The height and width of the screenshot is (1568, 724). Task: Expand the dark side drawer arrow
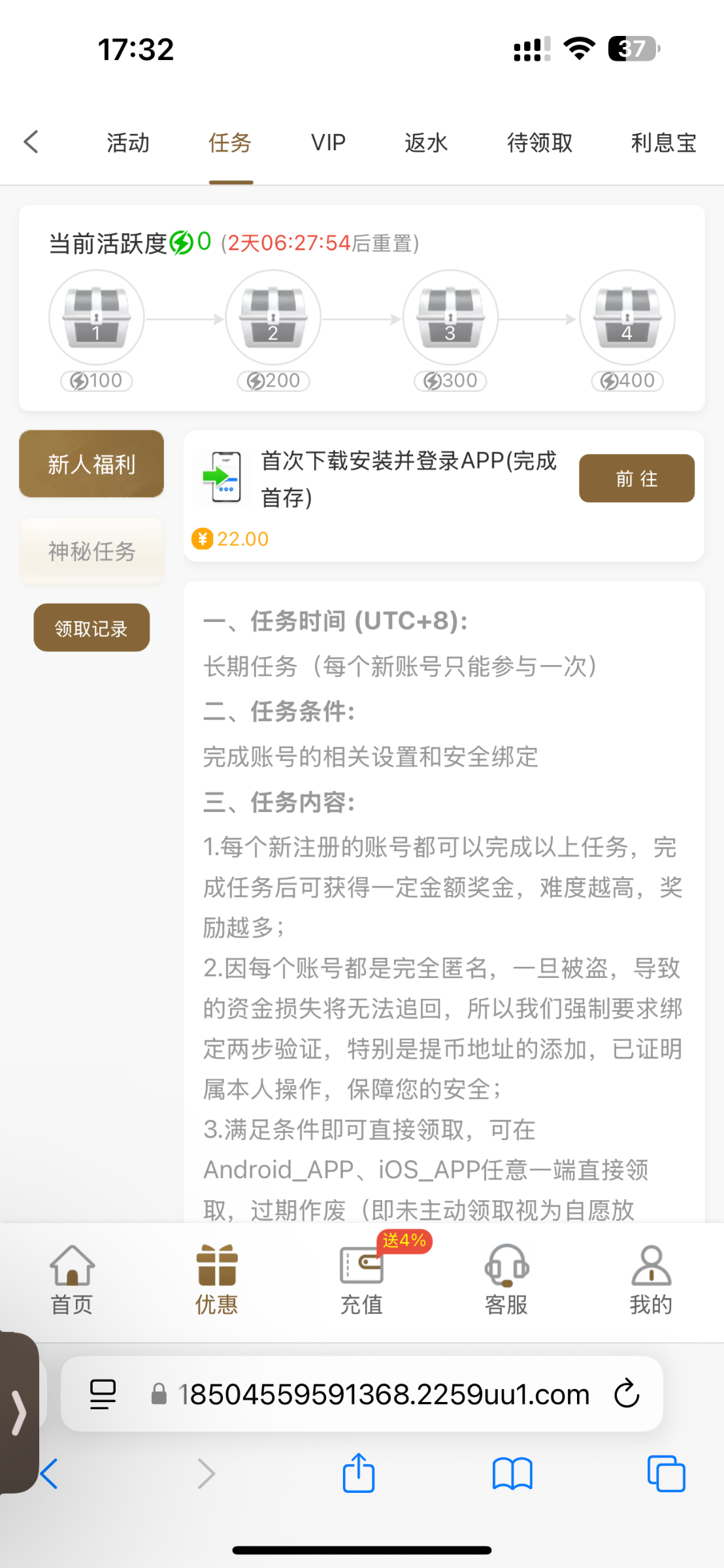(18, 1413)
